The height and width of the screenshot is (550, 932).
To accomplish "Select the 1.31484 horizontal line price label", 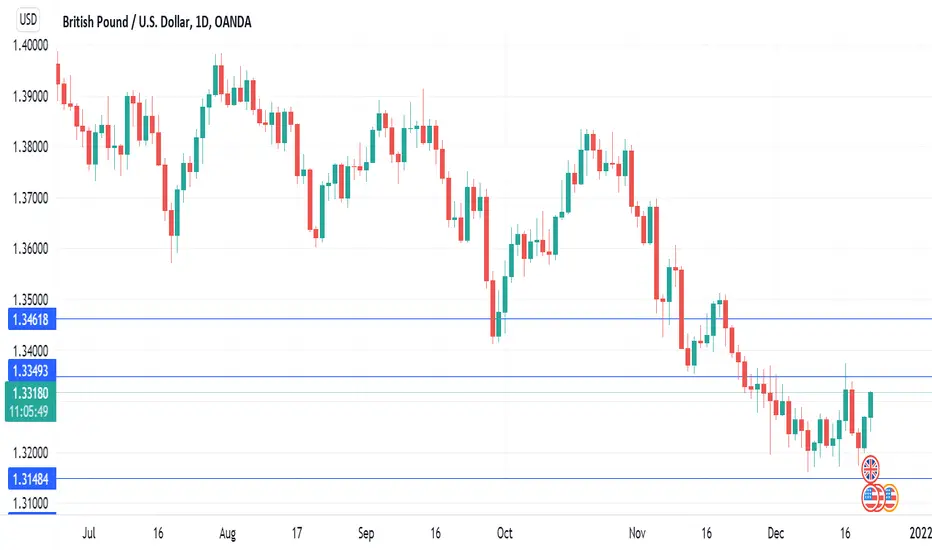I will click(x=31, y=479).
